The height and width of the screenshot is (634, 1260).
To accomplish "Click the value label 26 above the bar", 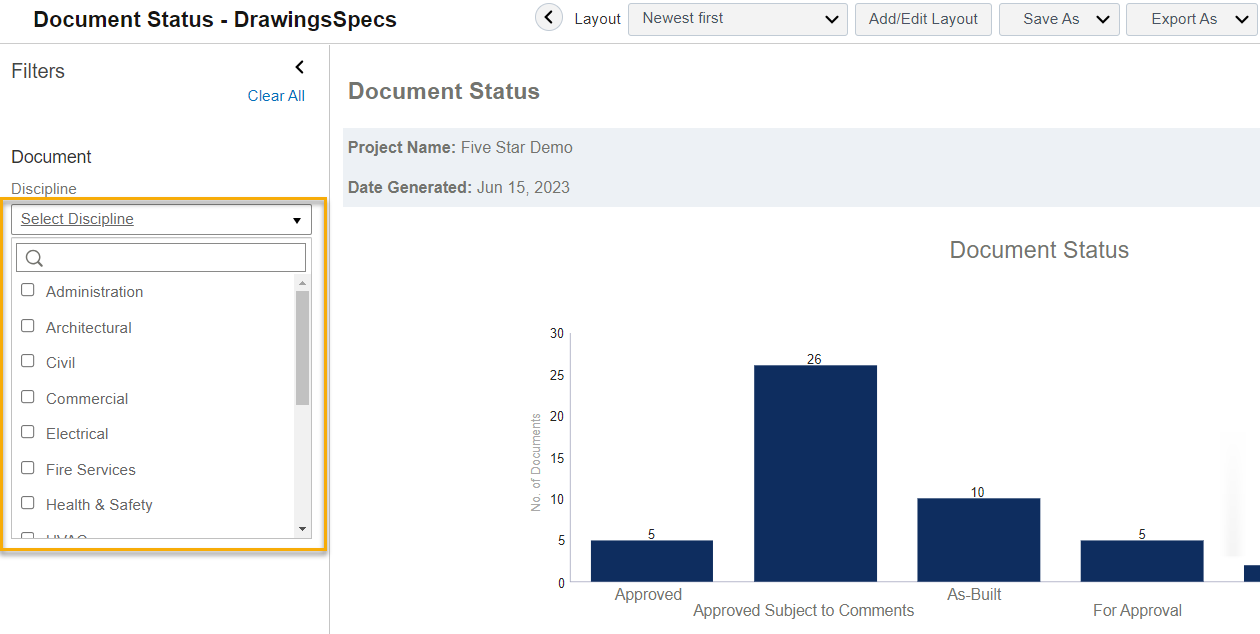I will [x=814, y=359].
